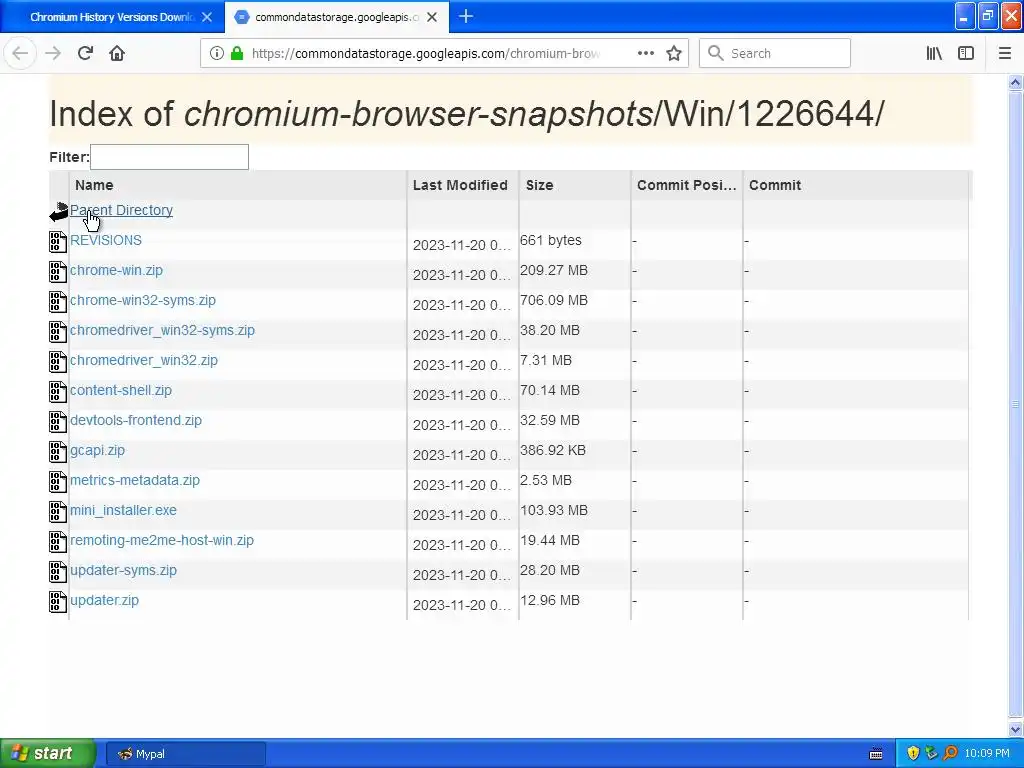Screen dimensions: 1024x768
Task: Click the file icon beside mini_installer.exe
Action: [58, 512]
